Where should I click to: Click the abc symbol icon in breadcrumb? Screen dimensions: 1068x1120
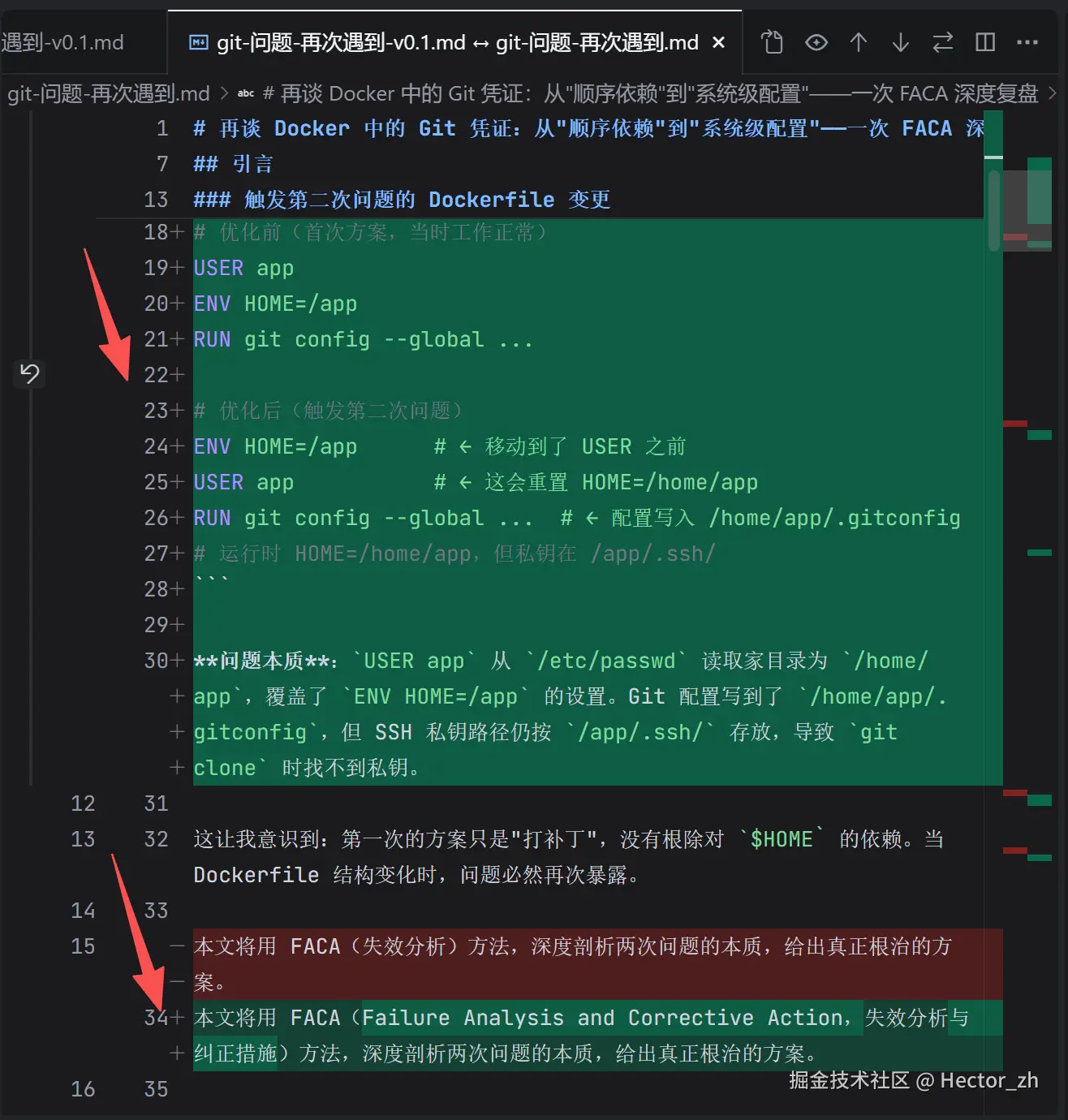pos(246,94)
